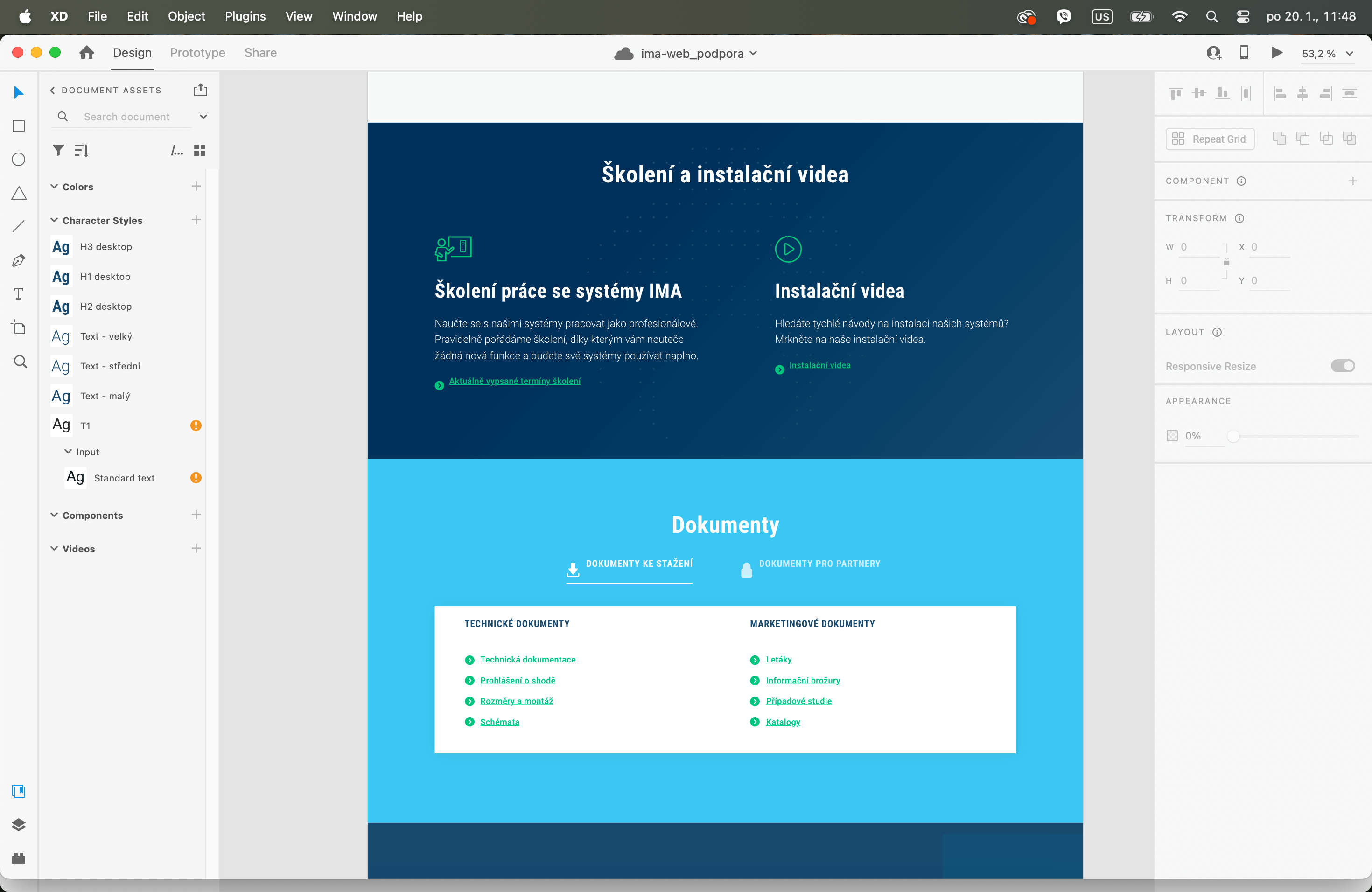Image resolution: width=1372 pixels, height=892 pixels.
Task: Adjust the opacity slider
Action: point(1233,436)
